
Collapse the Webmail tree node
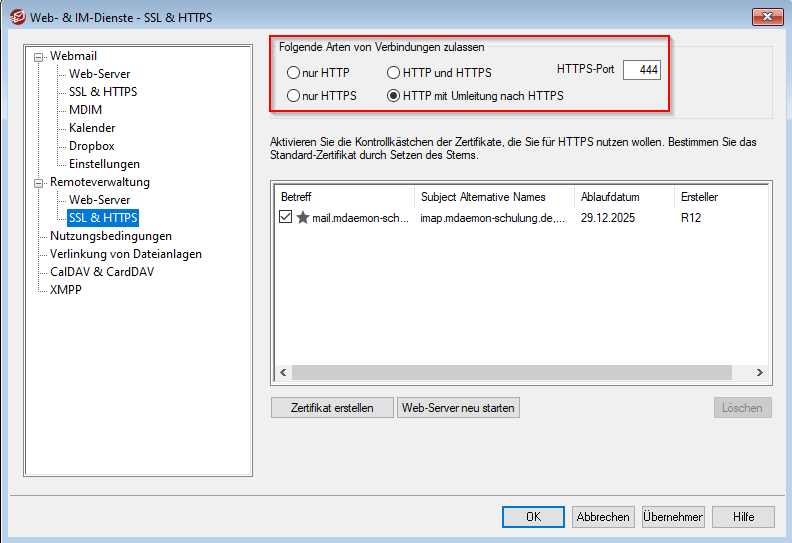[39, 57]
